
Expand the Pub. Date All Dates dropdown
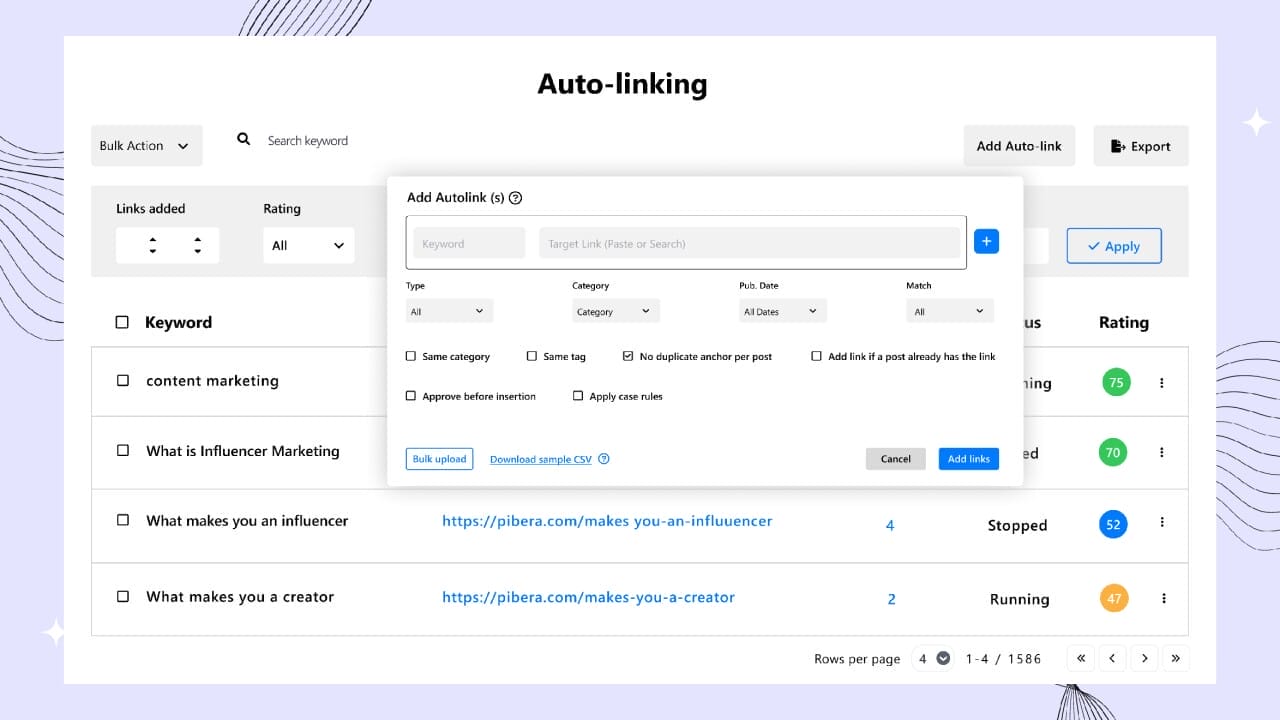782,312
